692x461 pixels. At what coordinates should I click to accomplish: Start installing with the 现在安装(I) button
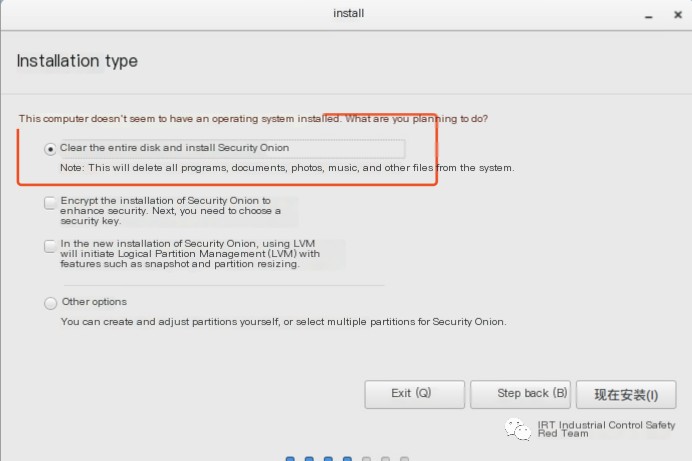626,394
